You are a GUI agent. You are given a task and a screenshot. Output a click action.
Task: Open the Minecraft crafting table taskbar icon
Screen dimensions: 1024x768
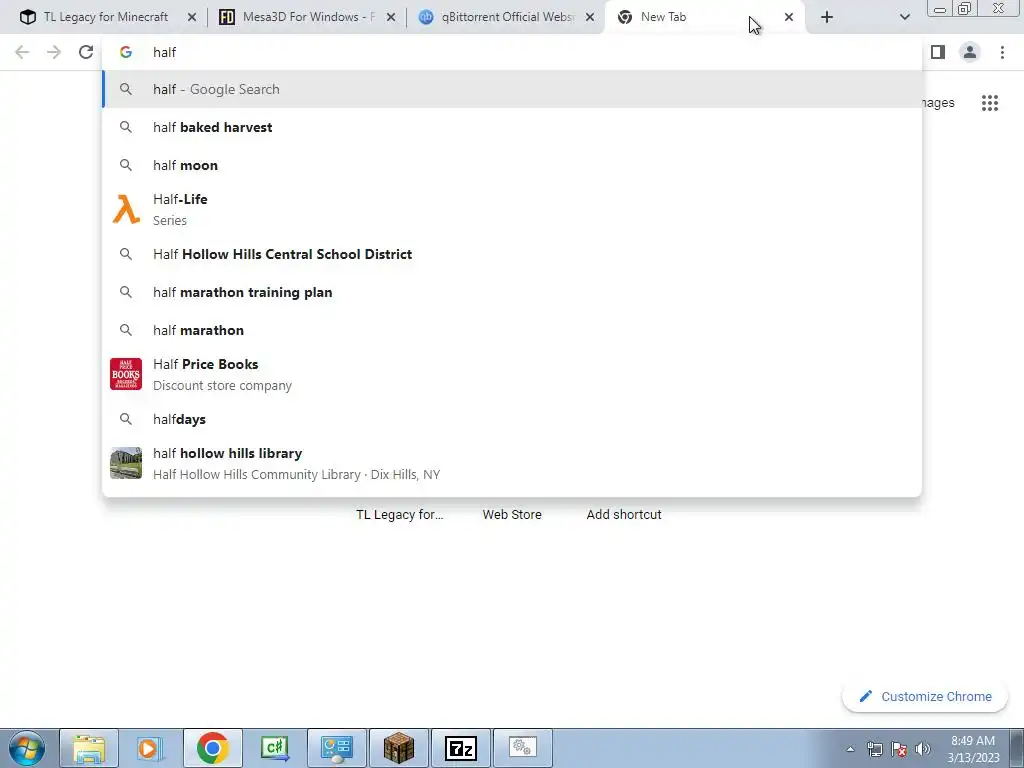(x=398, y=748)
